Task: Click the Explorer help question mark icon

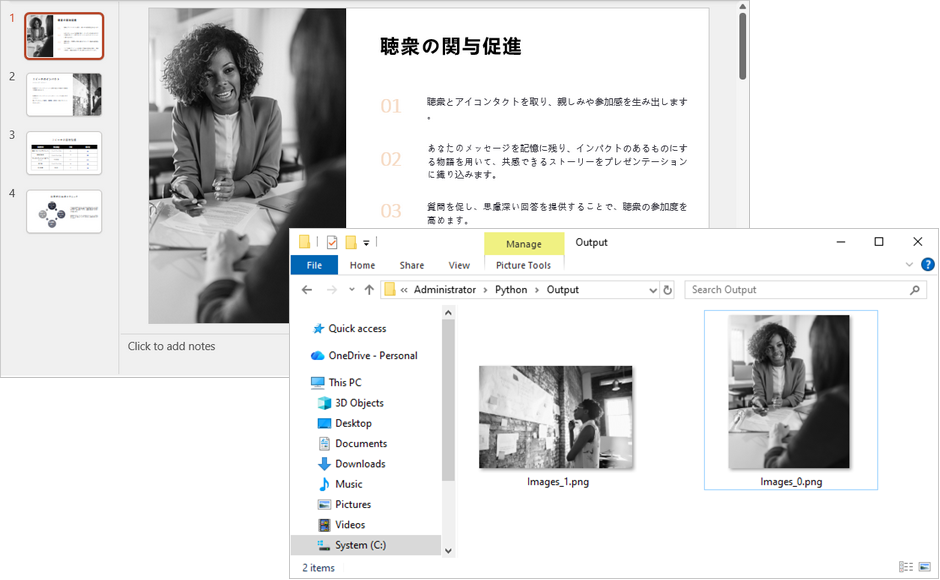Action: click(927, 265)
